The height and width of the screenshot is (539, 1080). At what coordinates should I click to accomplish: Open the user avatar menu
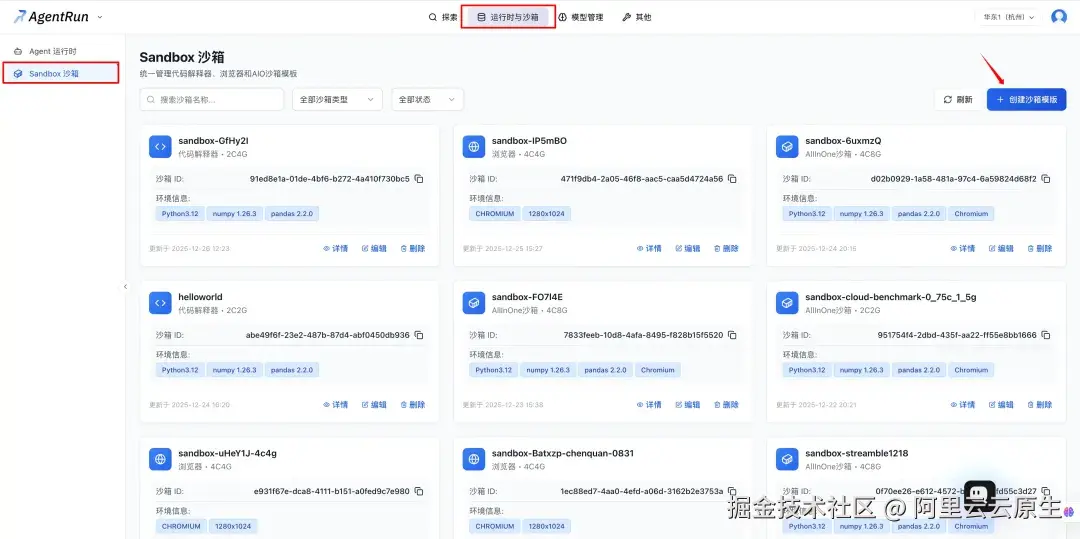[1059, 17]
